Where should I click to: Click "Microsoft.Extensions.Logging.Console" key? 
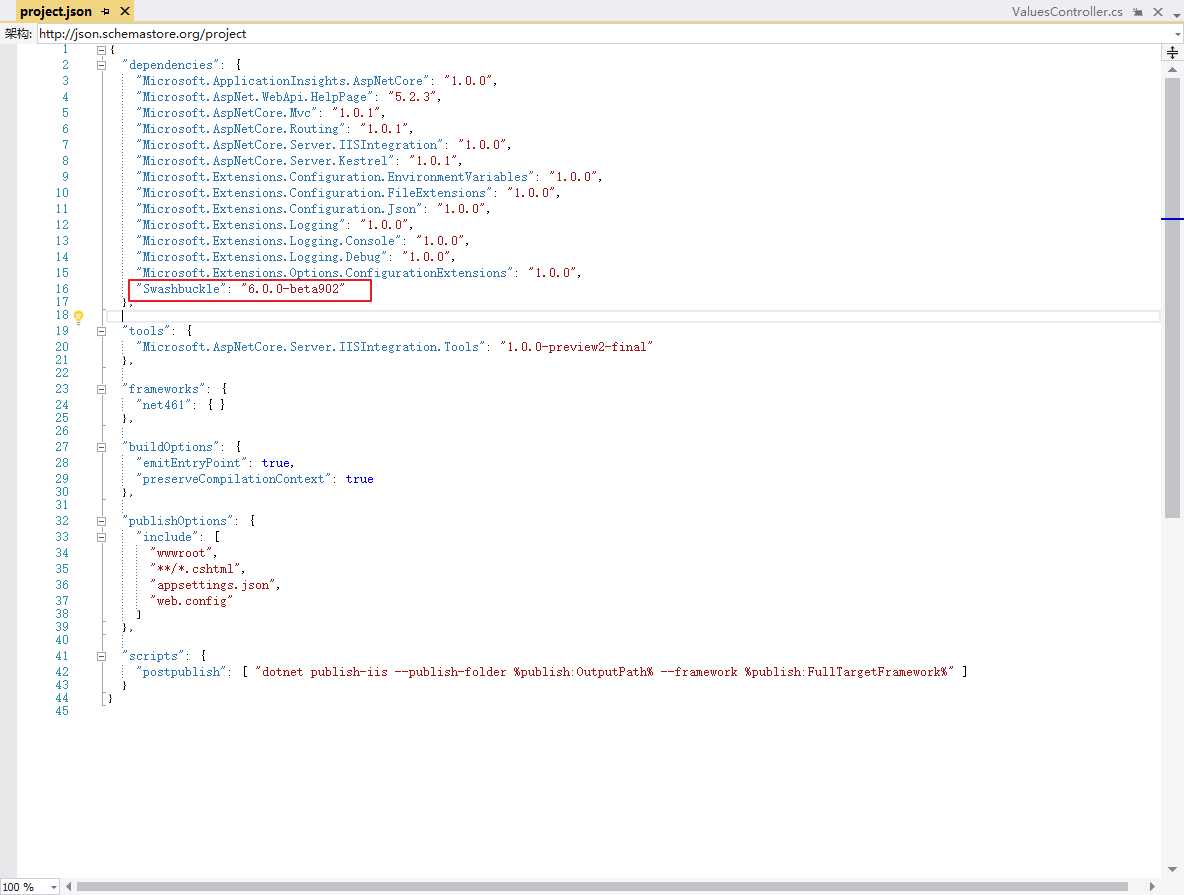(269, 241)
